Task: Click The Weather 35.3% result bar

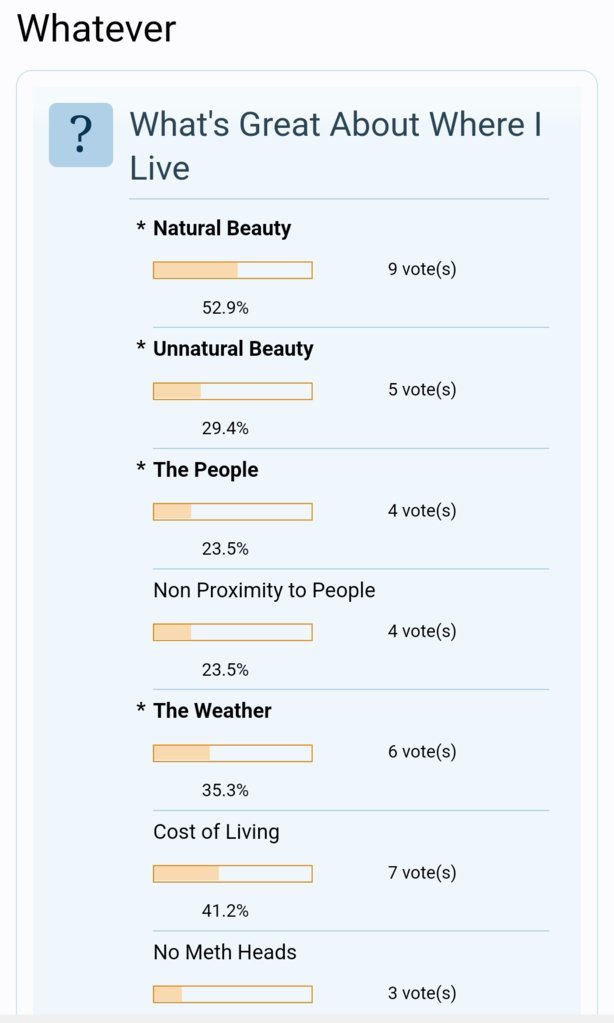Action: click(x=232, y=753)
